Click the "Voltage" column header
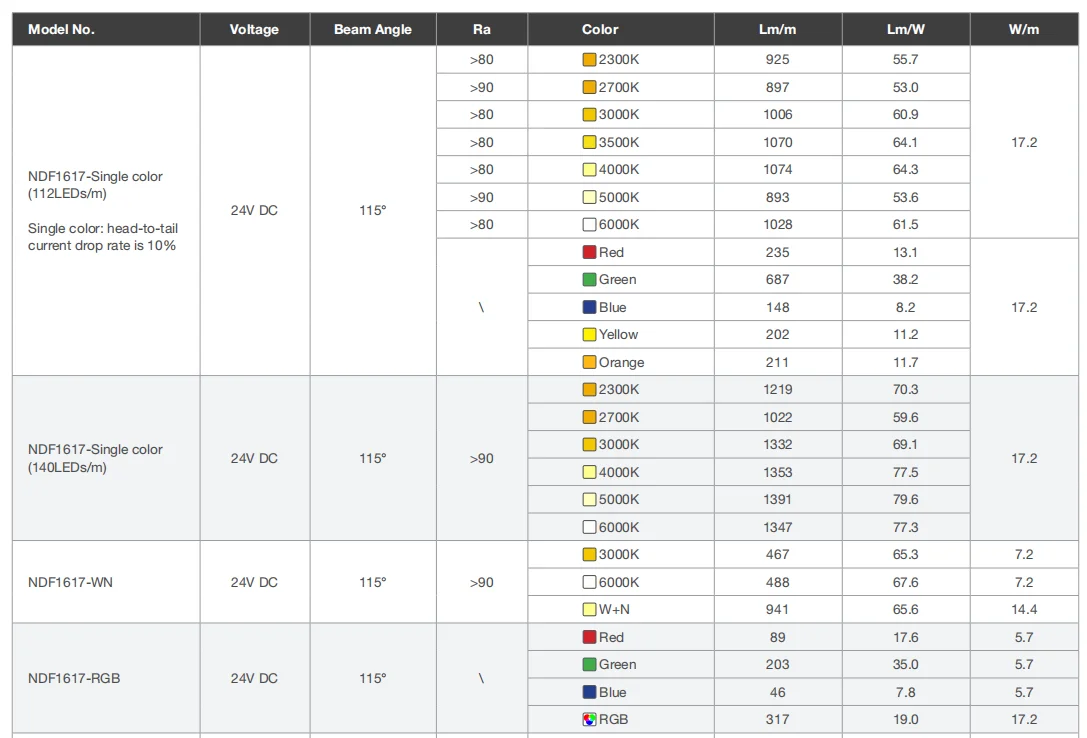The width and height of the screenshot is (1087, 738). [254, 30]
